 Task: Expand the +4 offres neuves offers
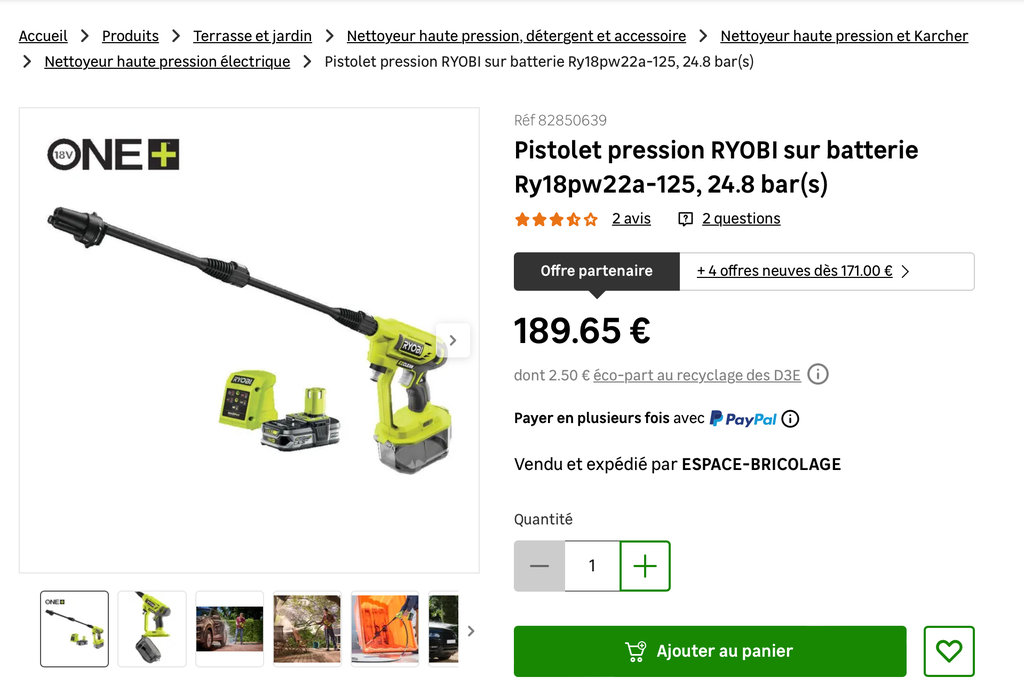pyautogui.click(x=803, y=271)
